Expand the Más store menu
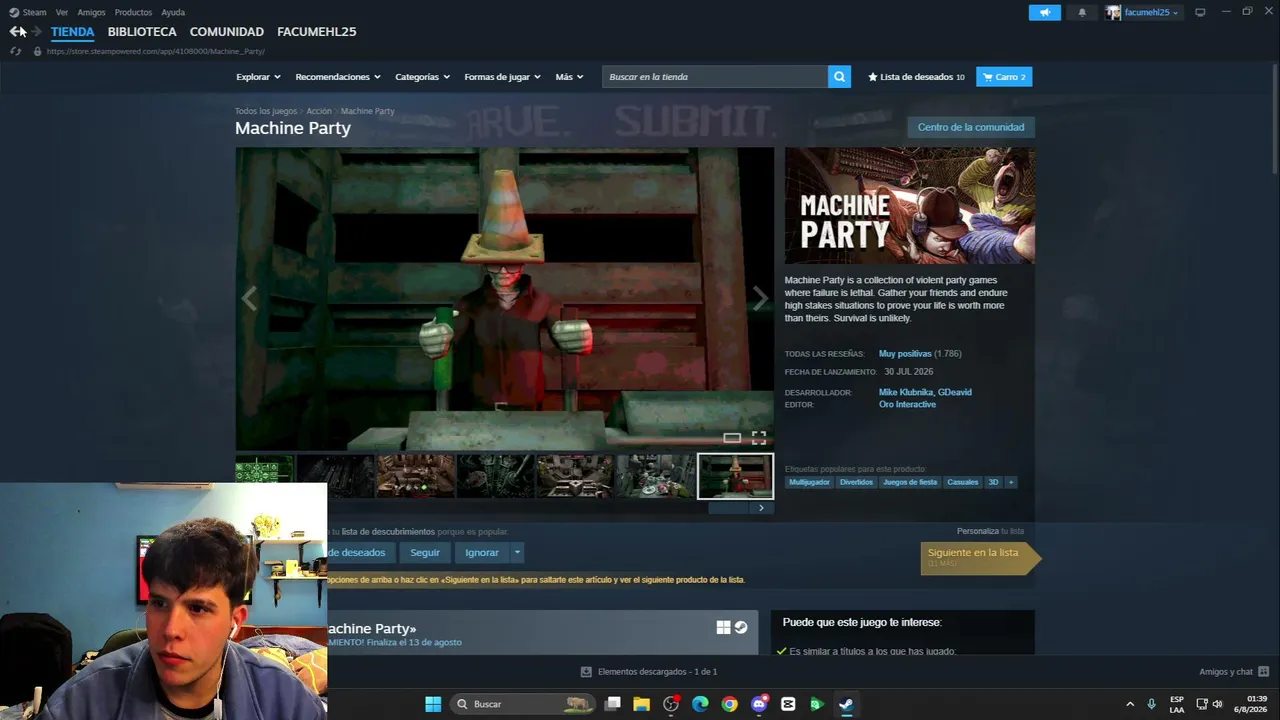This screenshot has width=1280, height=720. click(569, 77)
